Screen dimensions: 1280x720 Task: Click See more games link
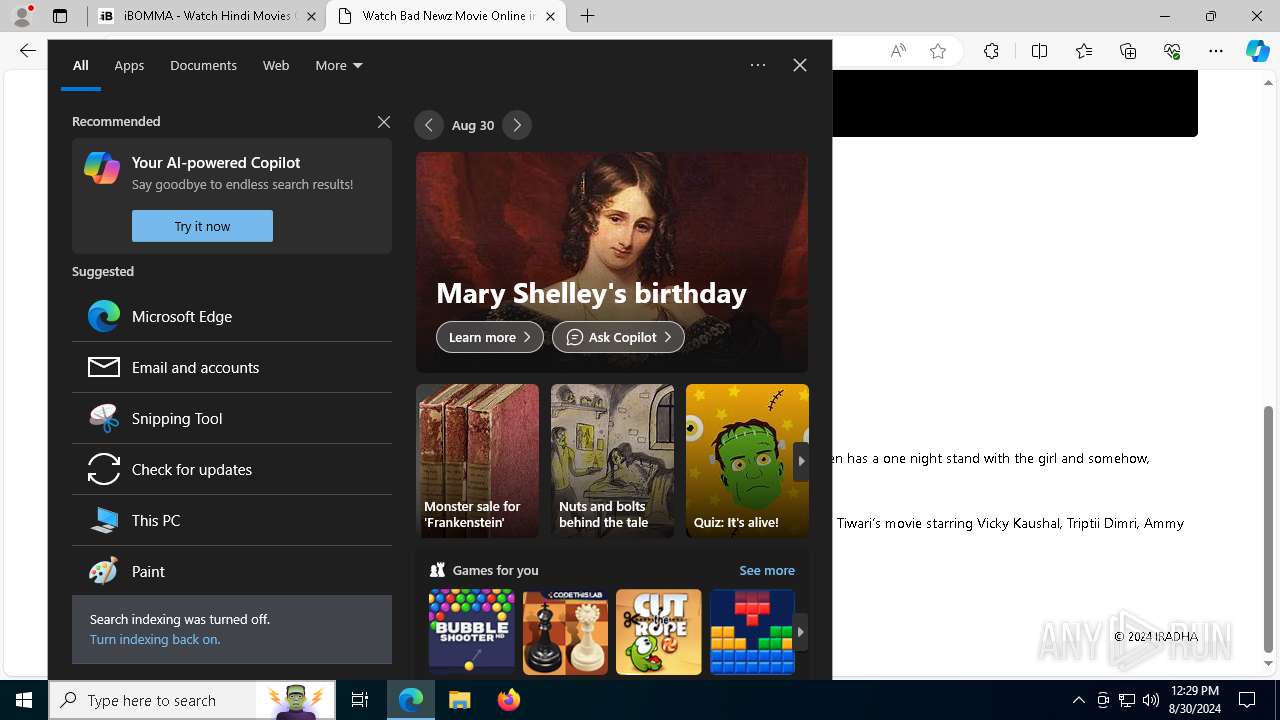[x=767, y=570]
